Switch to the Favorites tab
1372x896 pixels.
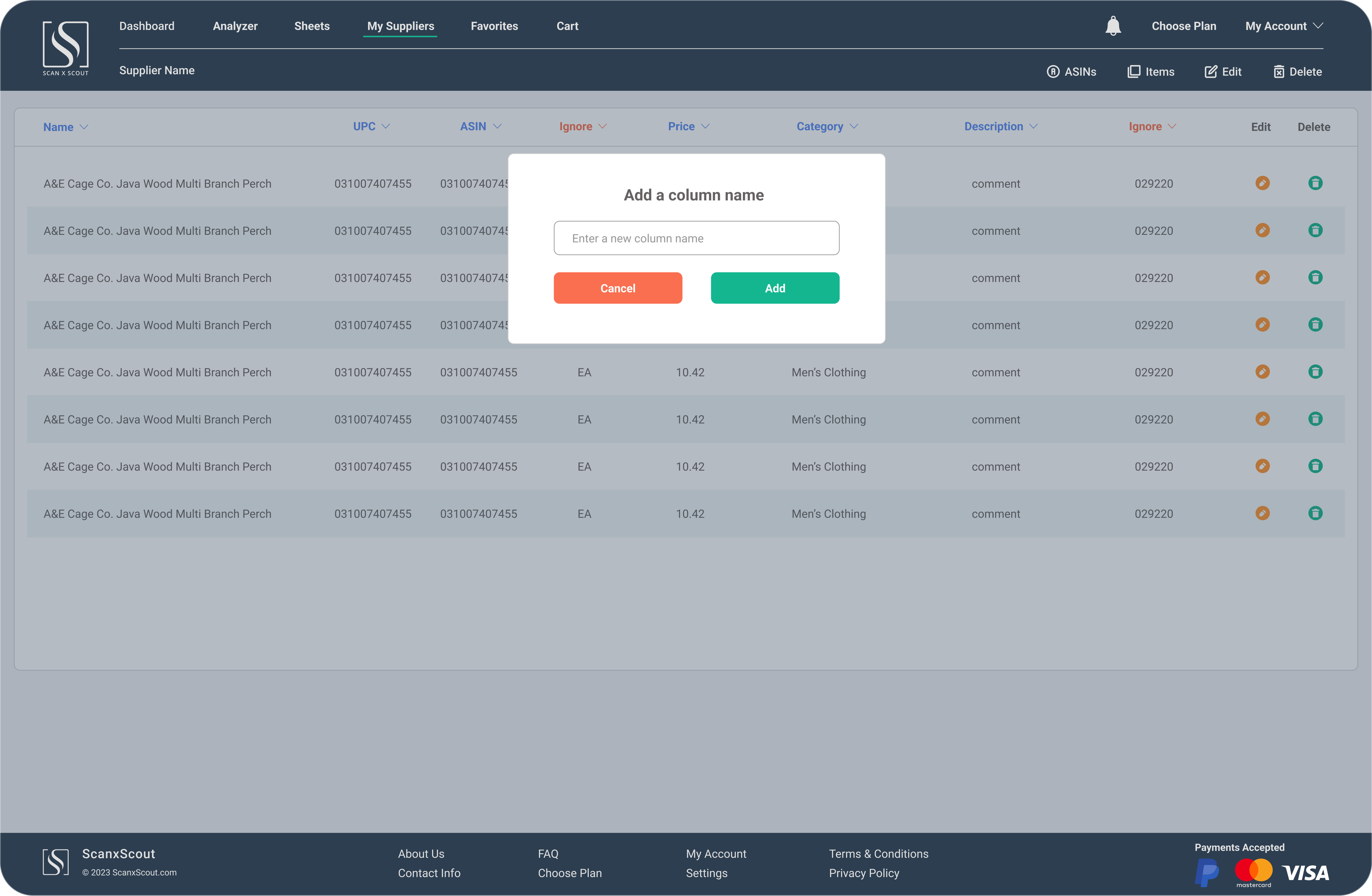pos(494,26)
